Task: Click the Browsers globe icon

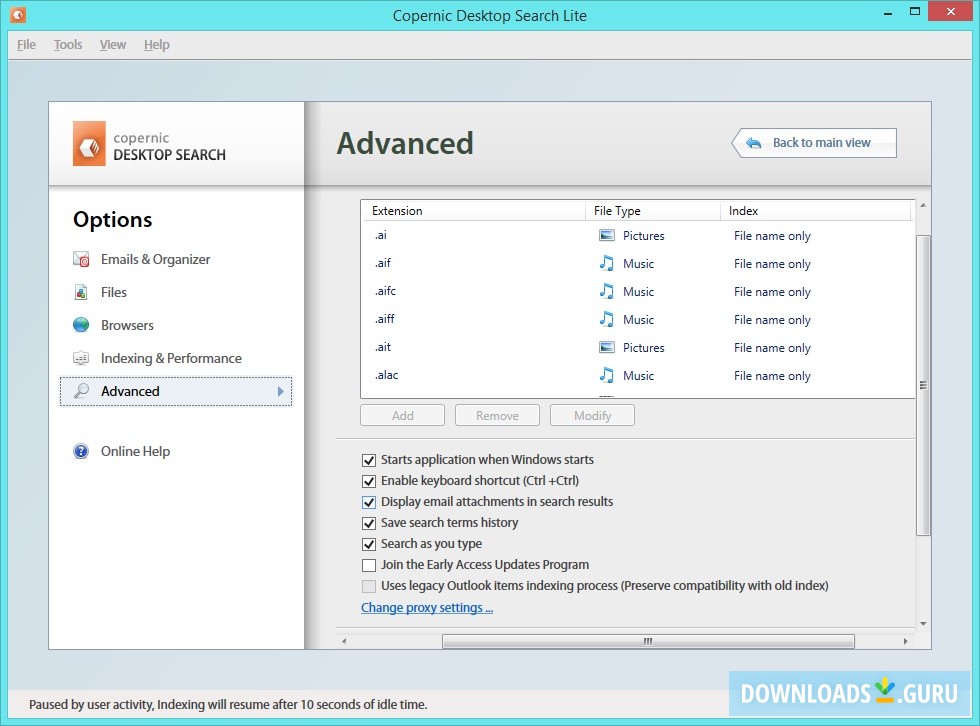Action: (x=81, y=325)
